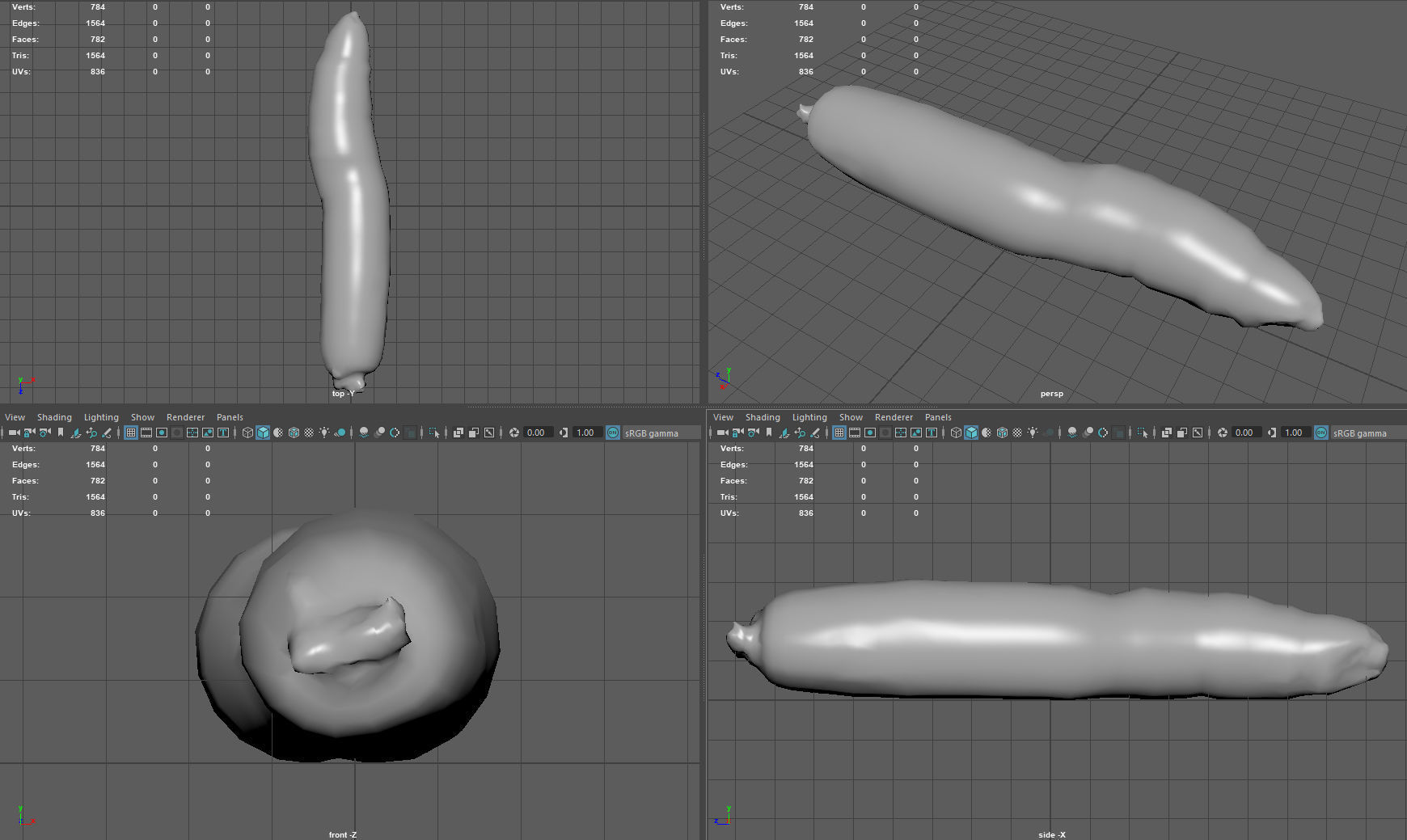Open Panels menu of side -X panel

tap(938, 417)
